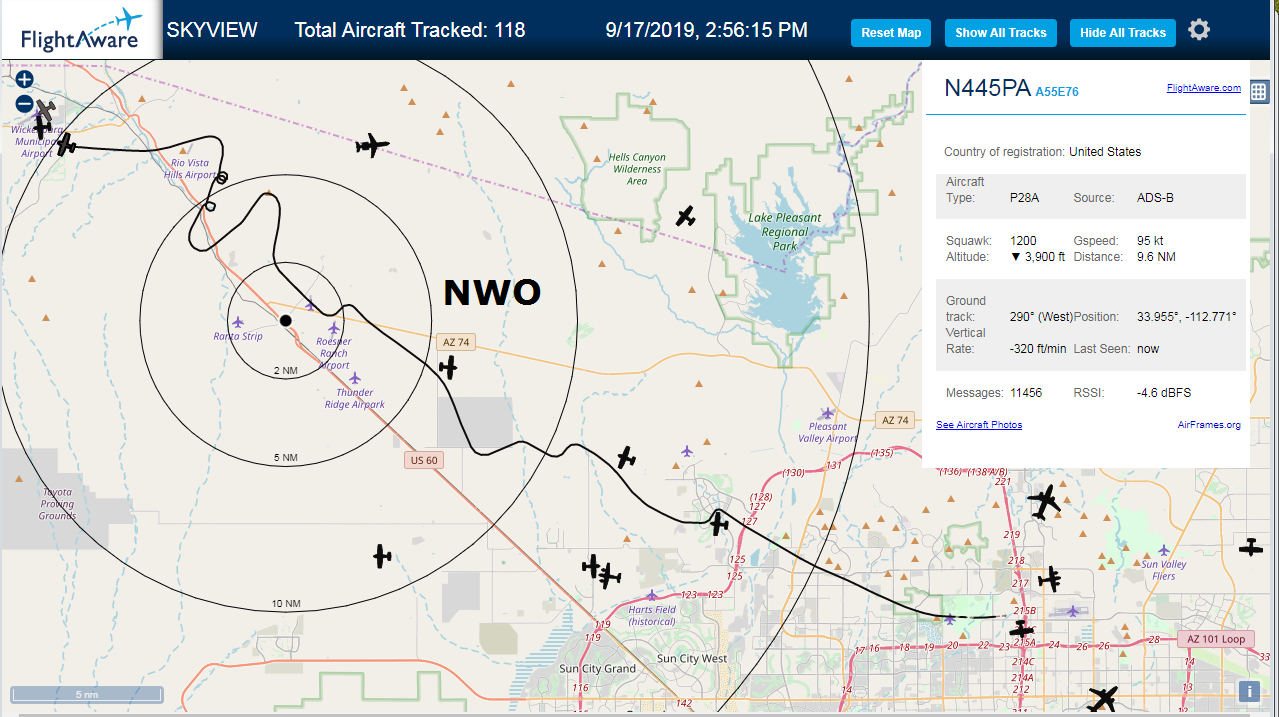Click ground track value 290° (West)
1279x717 pixels.
tap(1041, 317)
